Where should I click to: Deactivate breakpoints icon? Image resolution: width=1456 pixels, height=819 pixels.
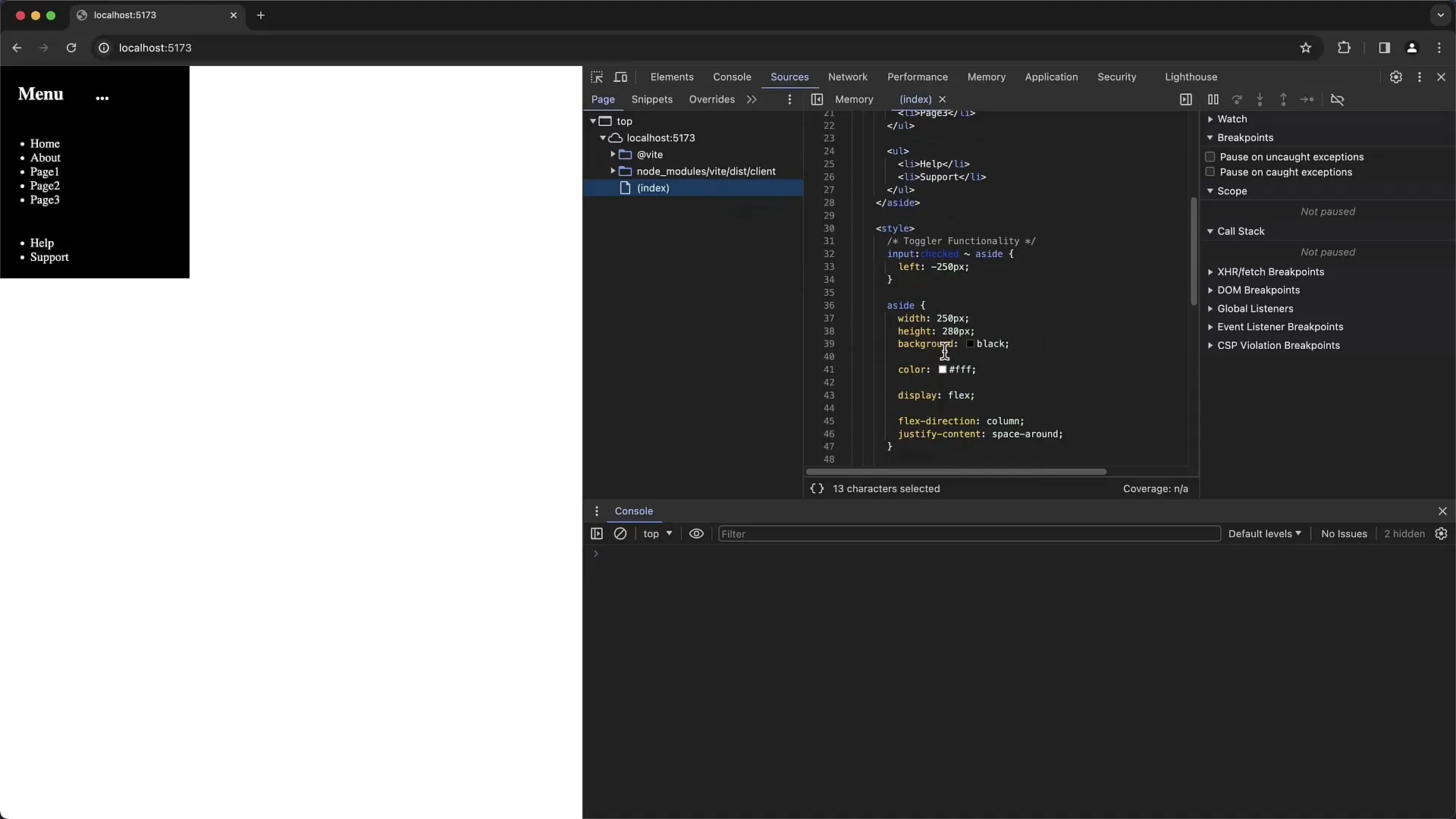pyautogui.click(x=1338, y=99)
